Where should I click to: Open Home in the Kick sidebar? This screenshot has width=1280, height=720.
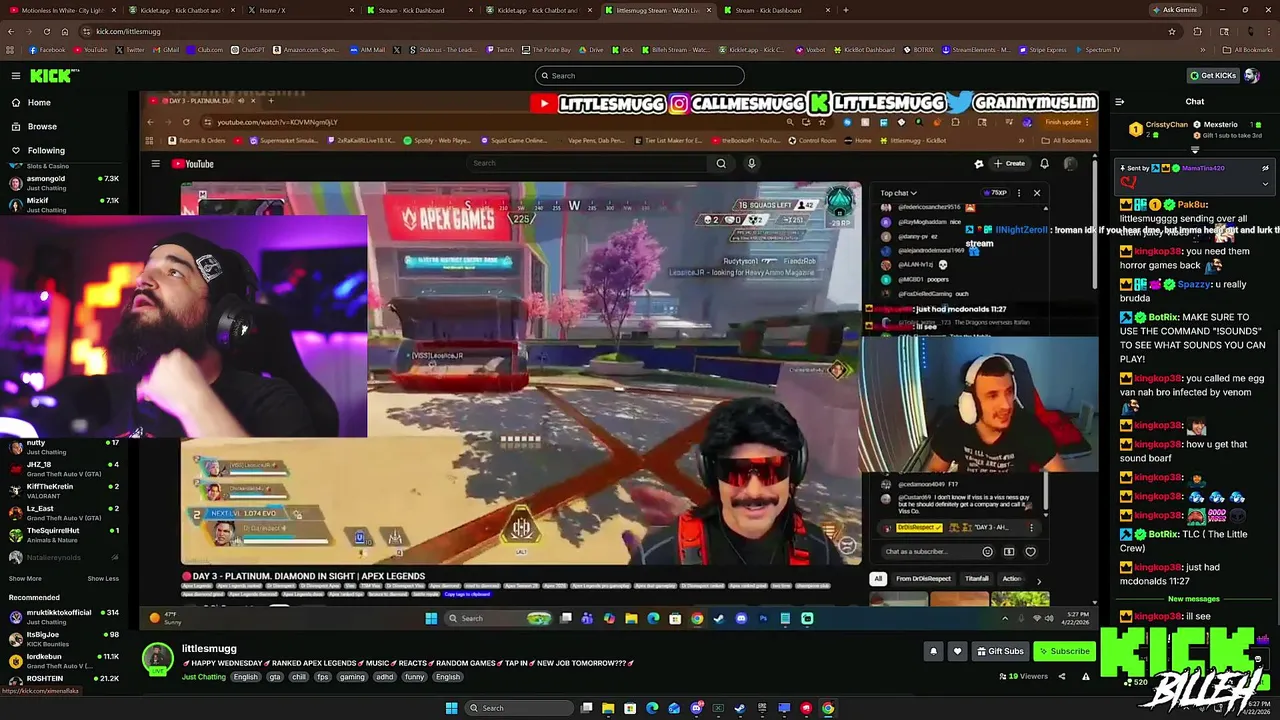pos(39,102)
